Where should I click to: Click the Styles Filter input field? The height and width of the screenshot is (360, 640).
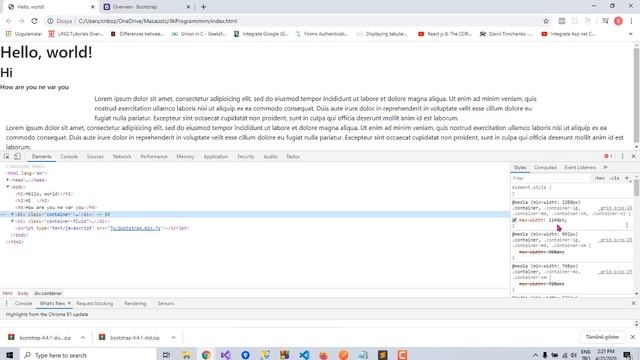tap(551, 178)
